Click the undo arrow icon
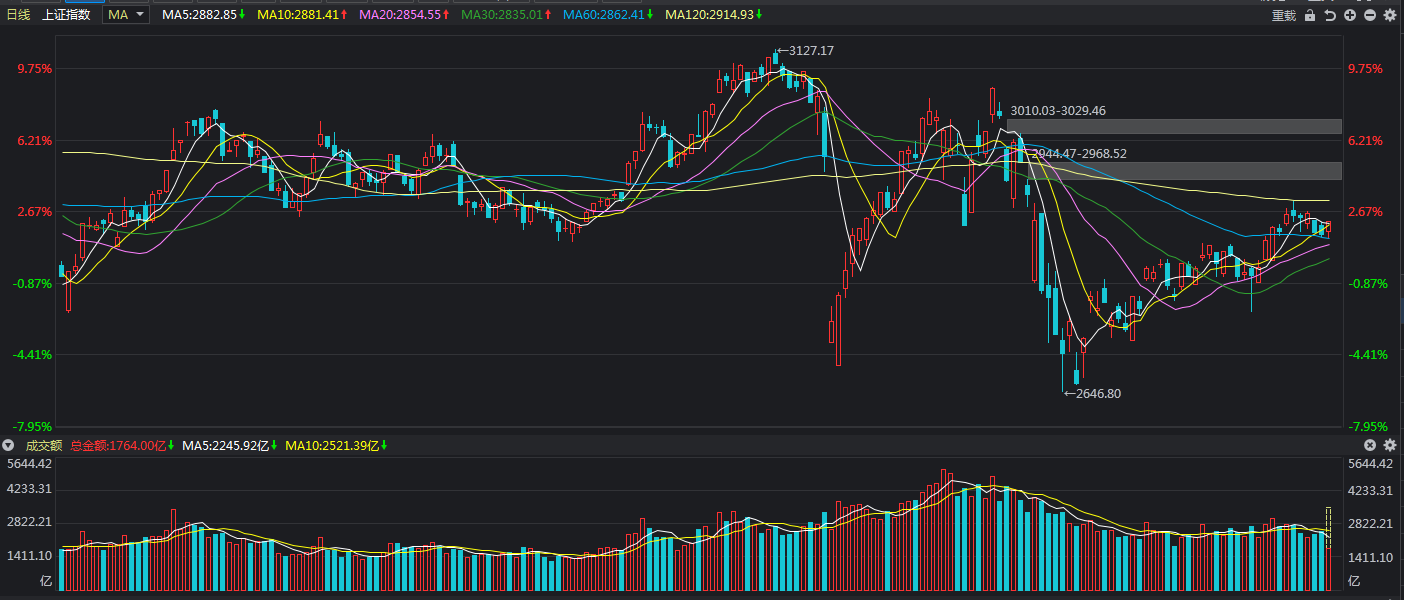This screenshot has width=1404, height=600. click(1330, 15)
